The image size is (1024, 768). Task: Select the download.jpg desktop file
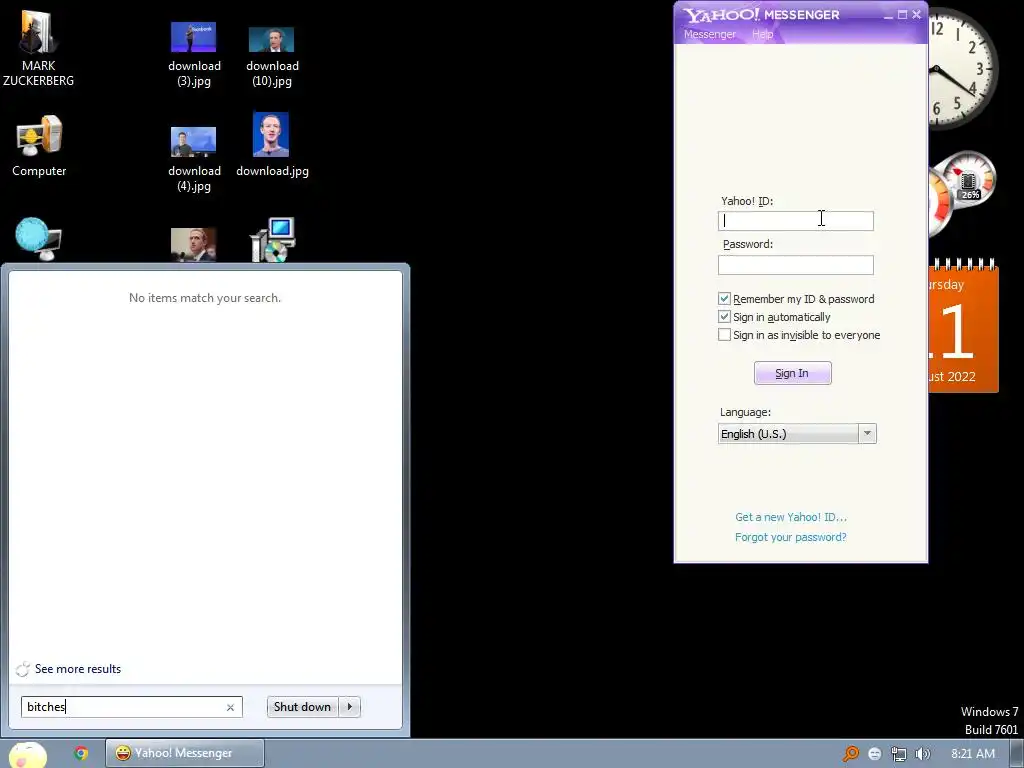(x=272, y=145)
